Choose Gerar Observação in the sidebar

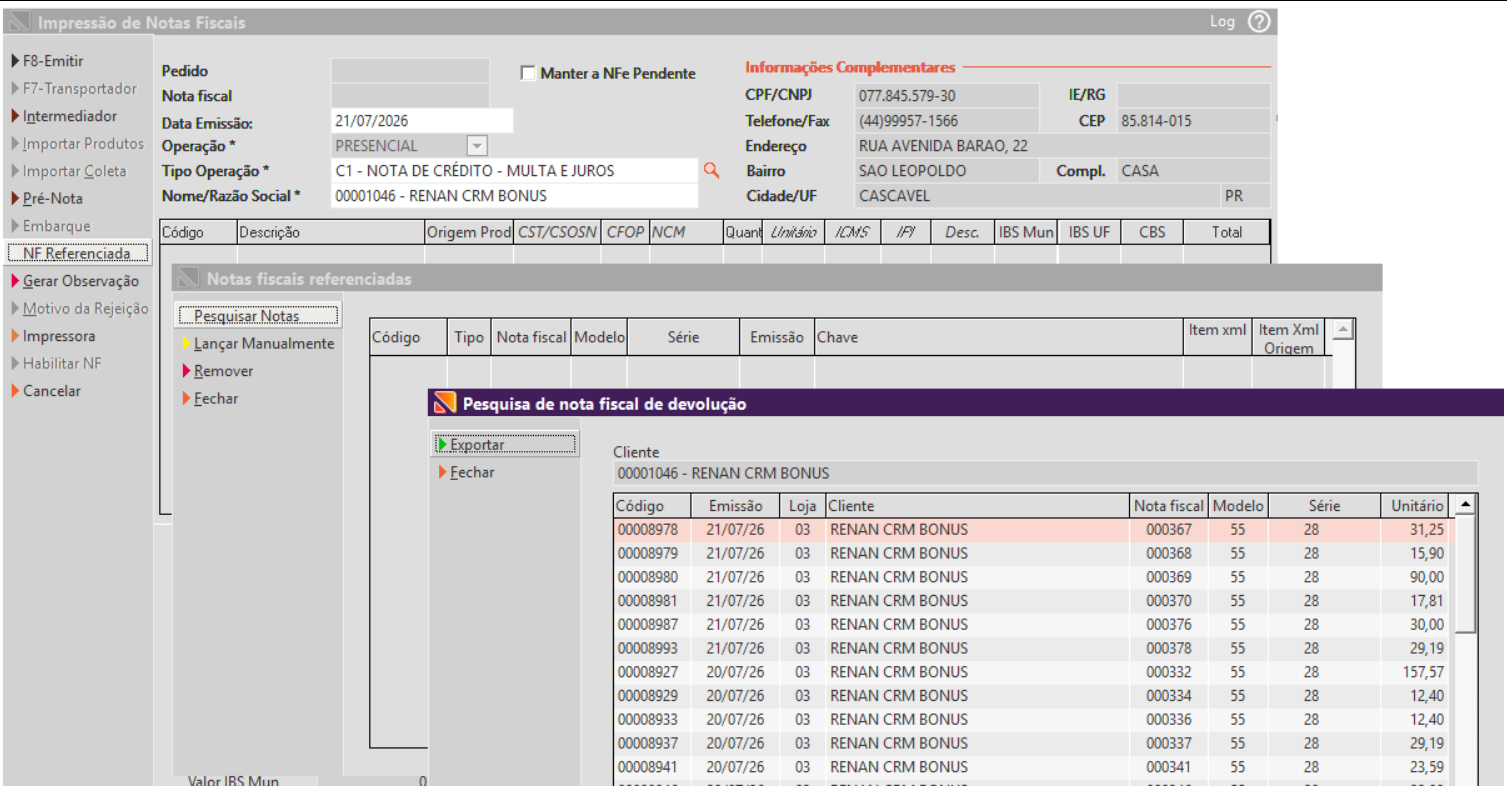point(80,281)
